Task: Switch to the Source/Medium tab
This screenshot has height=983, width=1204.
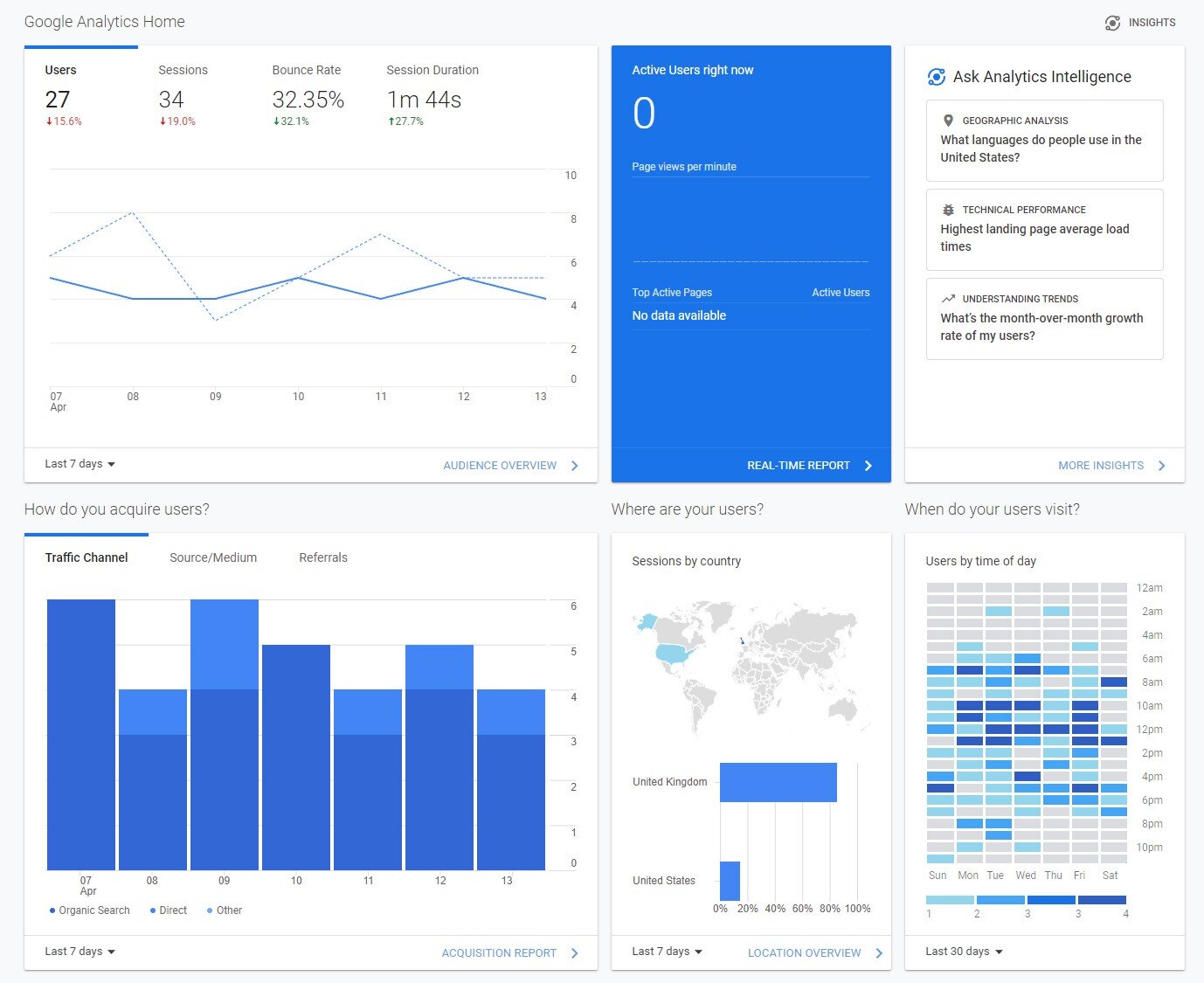Action: coord(213,557)
